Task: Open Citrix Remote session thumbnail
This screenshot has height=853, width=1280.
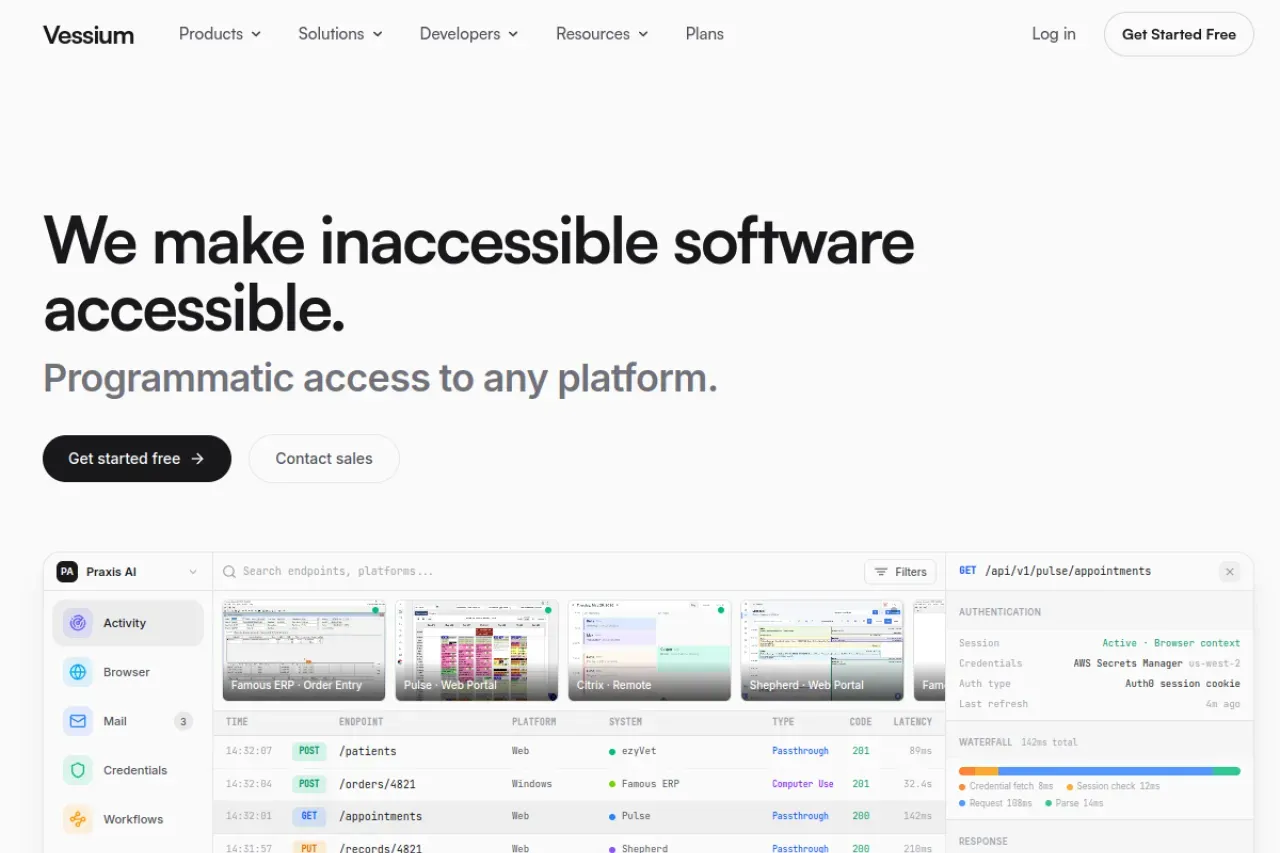Action: tap(650, 650)
